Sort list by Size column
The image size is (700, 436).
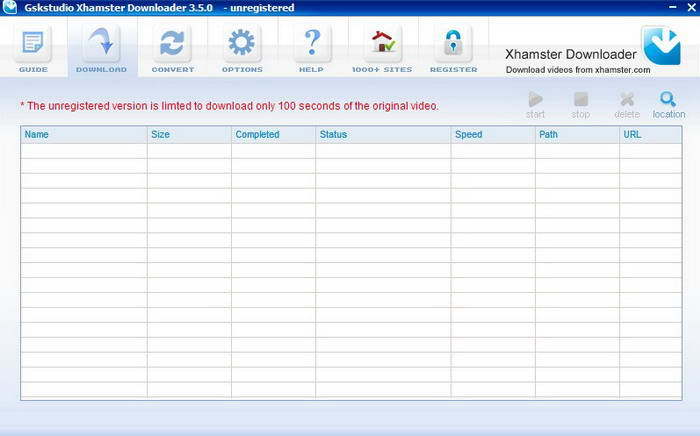189,134
